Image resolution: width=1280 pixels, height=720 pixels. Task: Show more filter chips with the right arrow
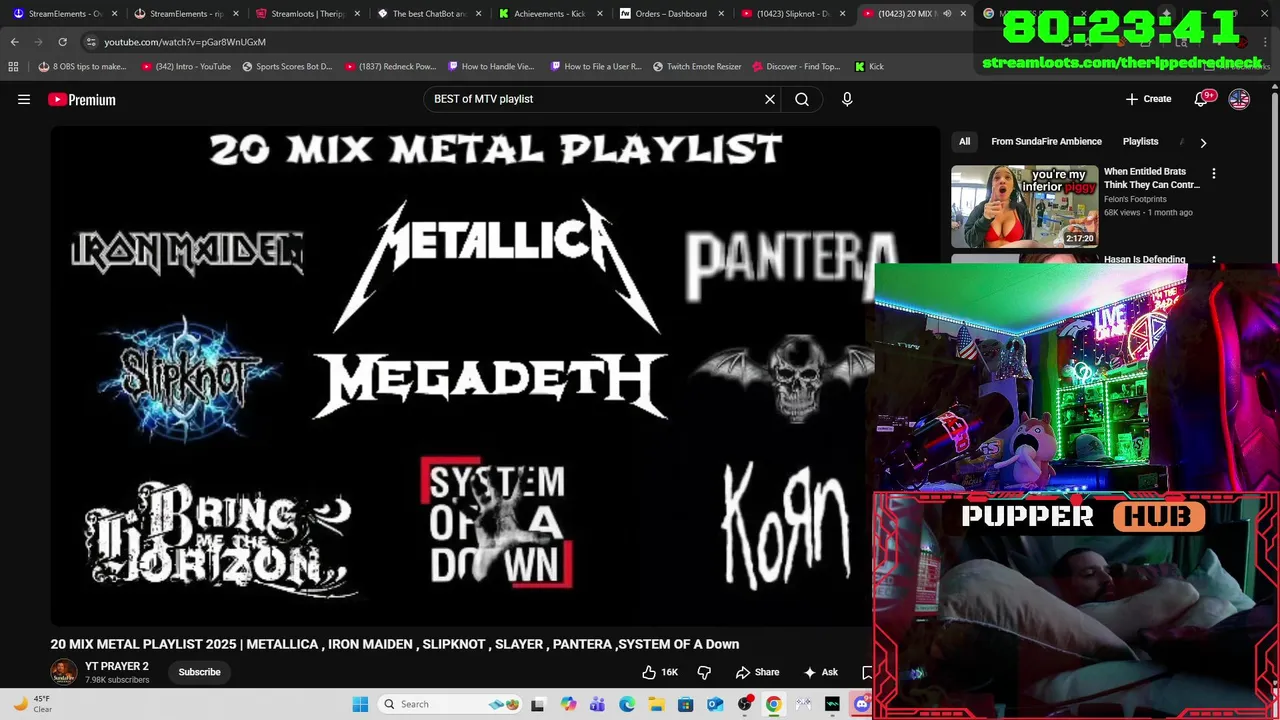coord(1203,142)
